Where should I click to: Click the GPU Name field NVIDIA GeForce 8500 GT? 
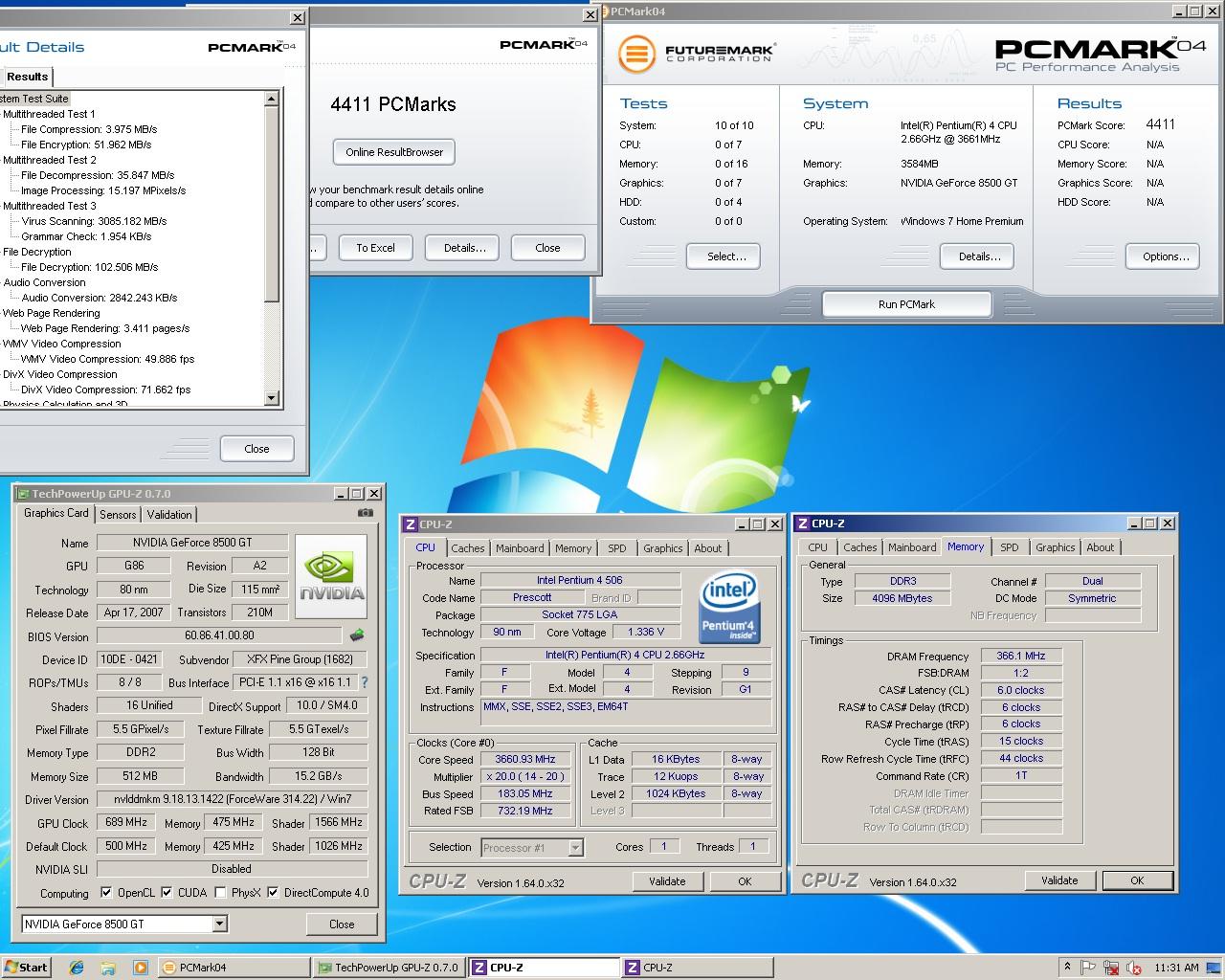[192, 543]
